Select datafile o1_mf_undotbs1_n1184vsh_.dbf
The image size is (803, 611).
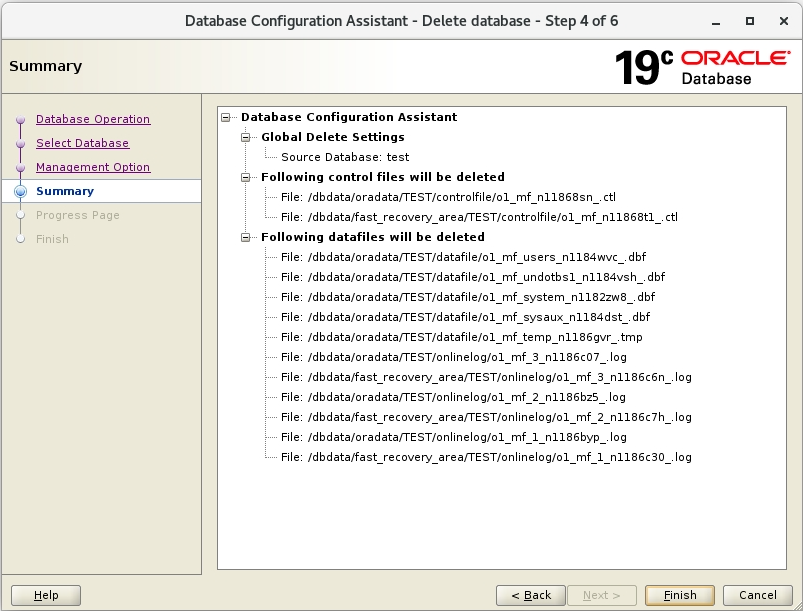pos(473,277)
